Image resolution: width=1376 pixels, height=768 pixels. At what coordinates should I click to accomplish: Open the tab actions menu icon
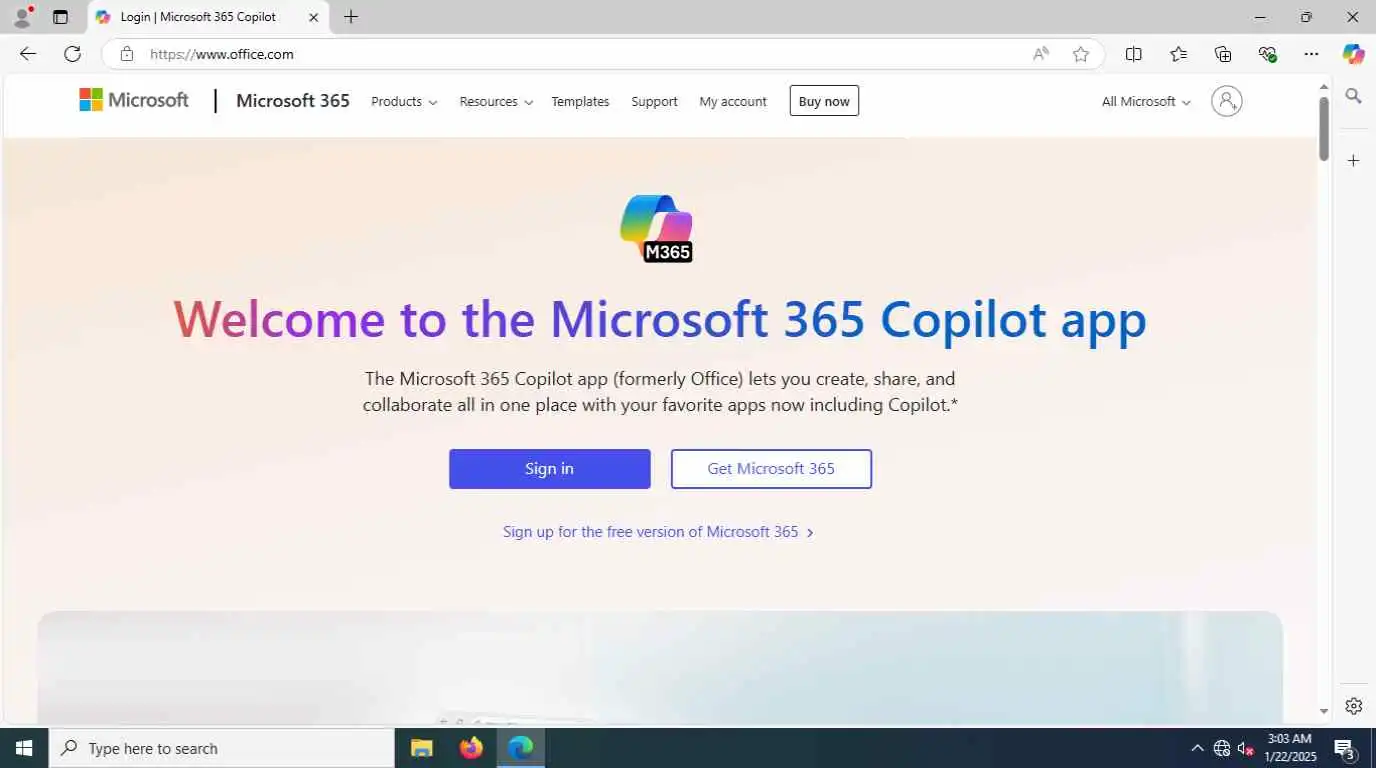tap(61, 17)
